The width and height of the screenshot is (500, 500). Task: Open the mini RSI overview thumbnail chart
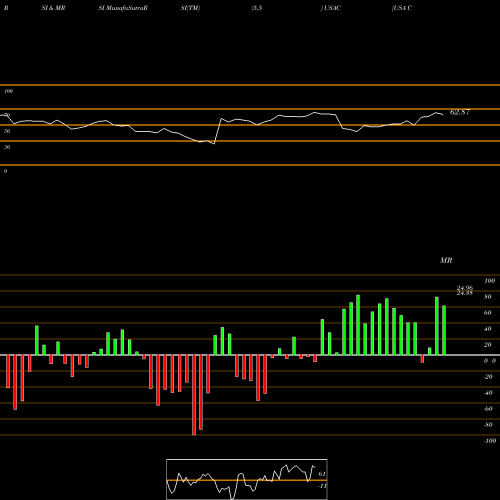(x=247, y=479)
